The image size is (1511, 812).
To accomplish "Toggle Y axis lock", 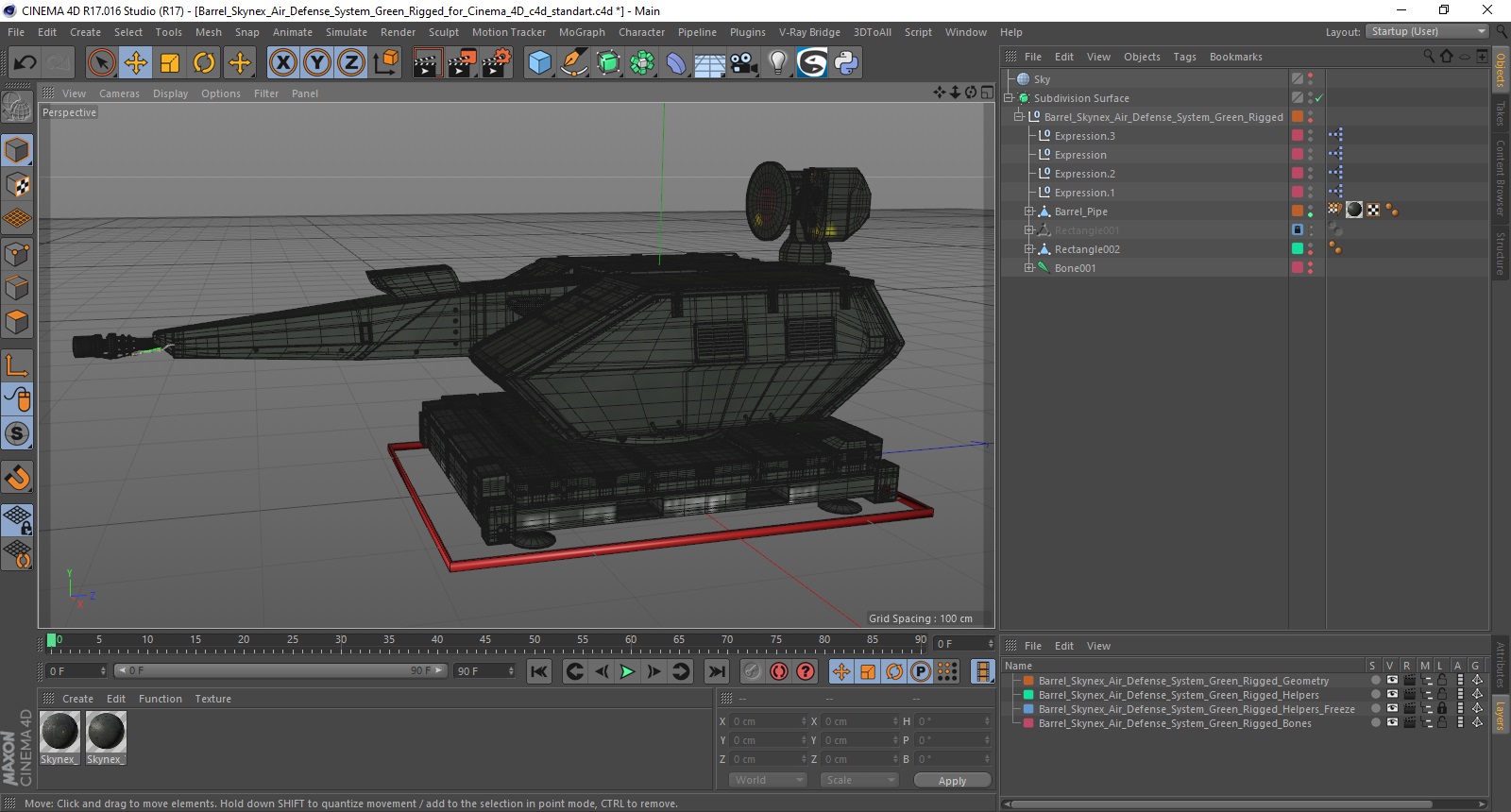I will (x=317, y=63).
